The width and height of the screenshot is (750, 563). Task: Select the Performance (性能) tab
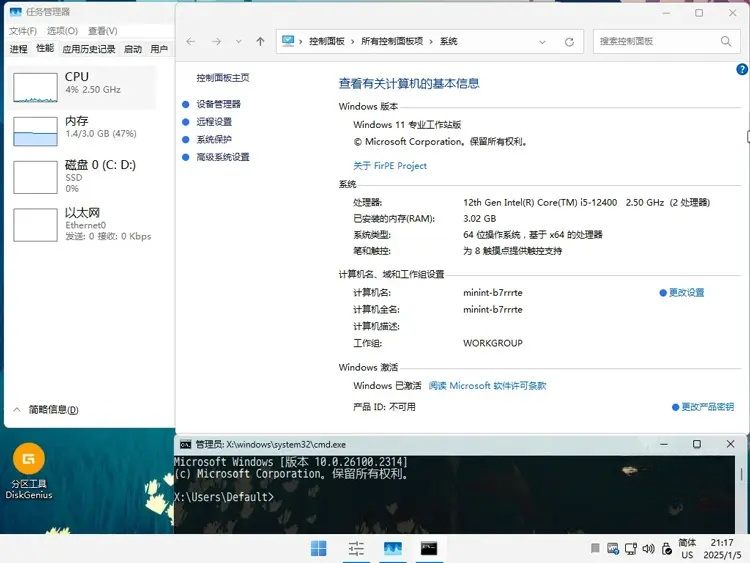click(45, 48)
